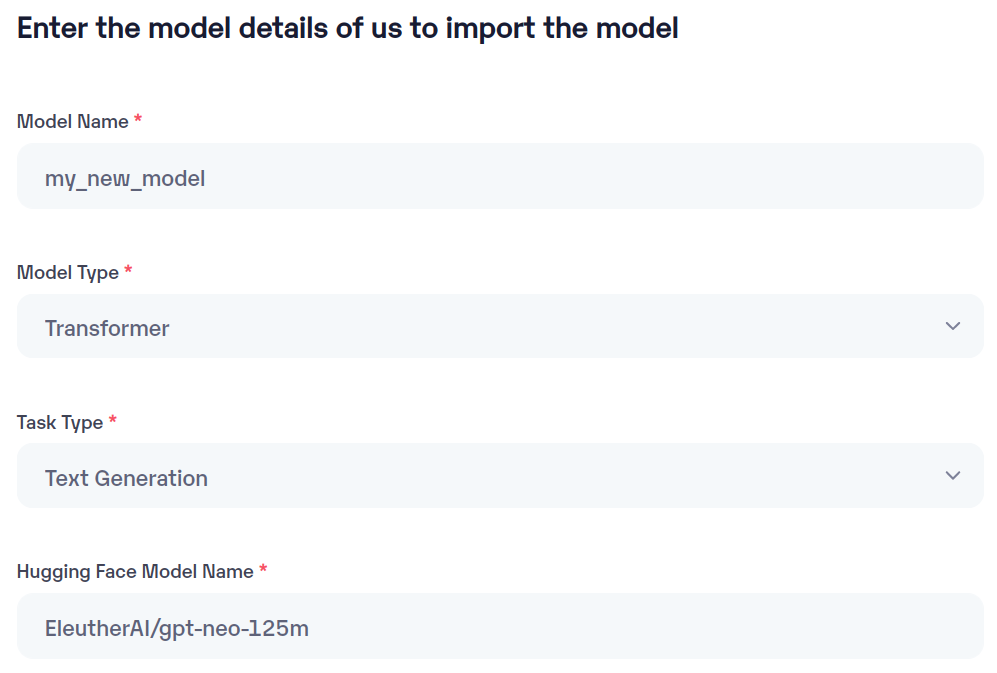The height and width of the screenshot is (673, 997).
Task: Click the red asterisk beside Model Name
Action: point(138,120)
